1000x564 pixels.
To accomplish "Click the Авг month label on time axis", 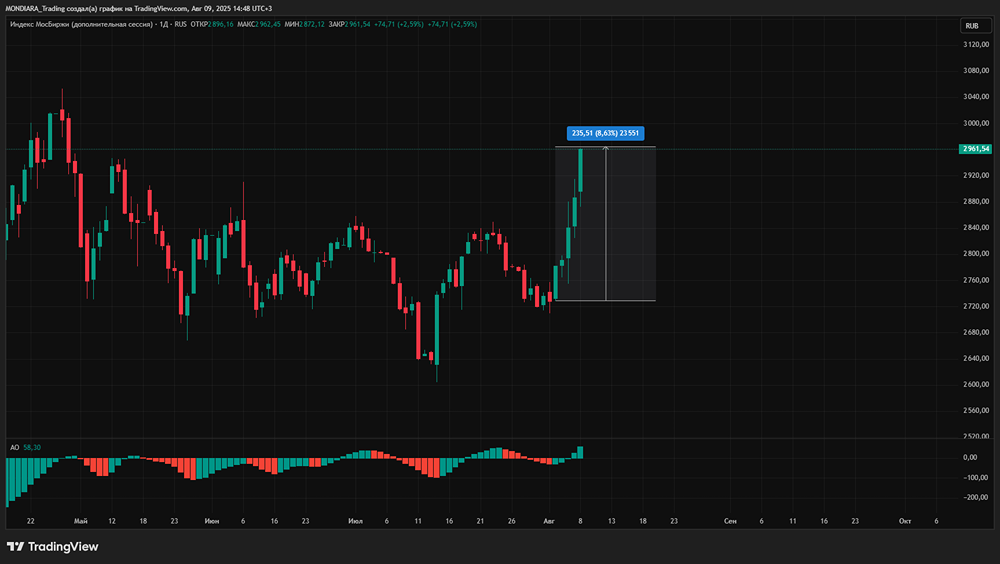I will (x=549, y=521).
